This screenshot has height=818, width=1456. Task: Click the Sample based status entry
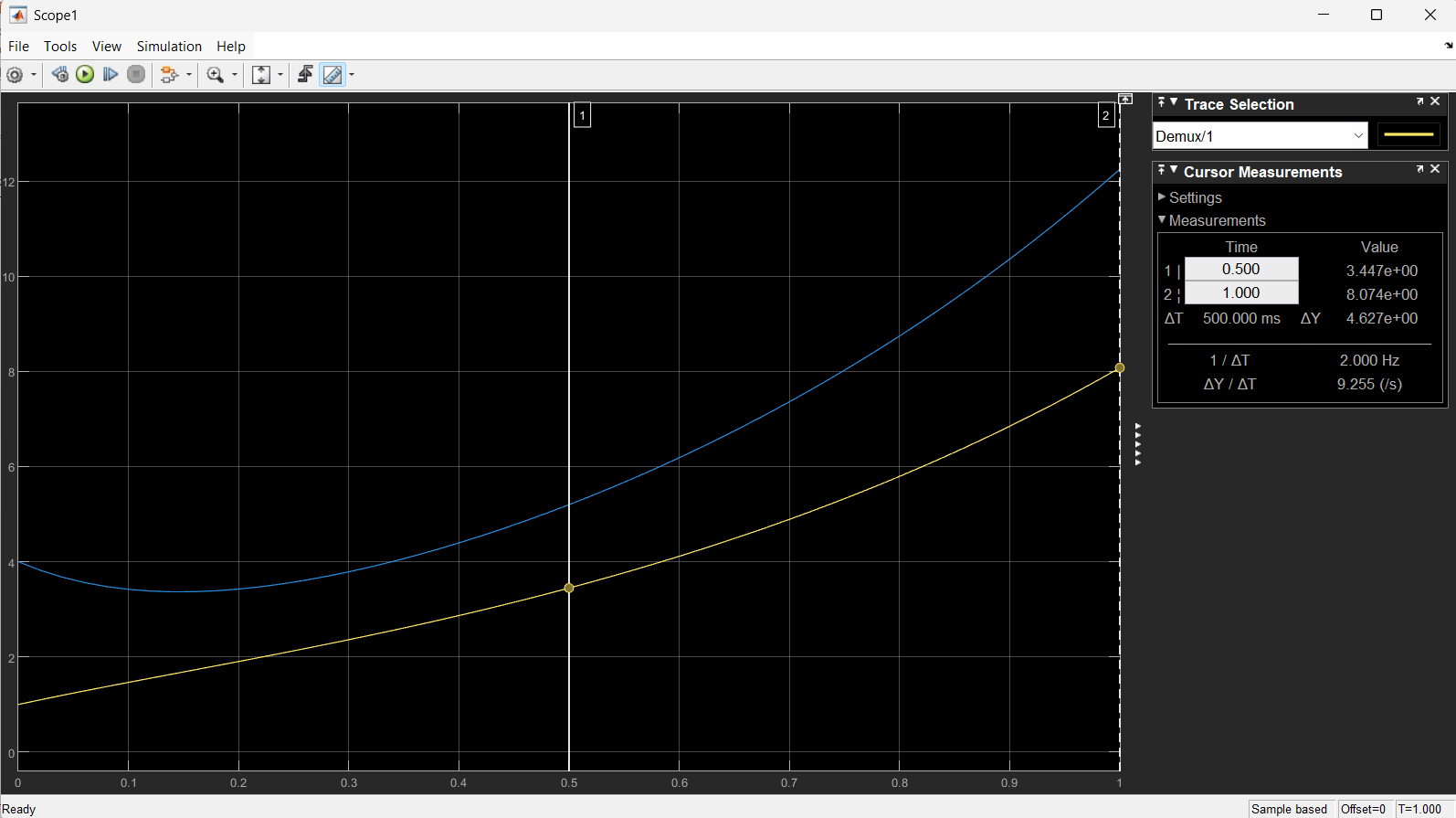(1289, 809)
